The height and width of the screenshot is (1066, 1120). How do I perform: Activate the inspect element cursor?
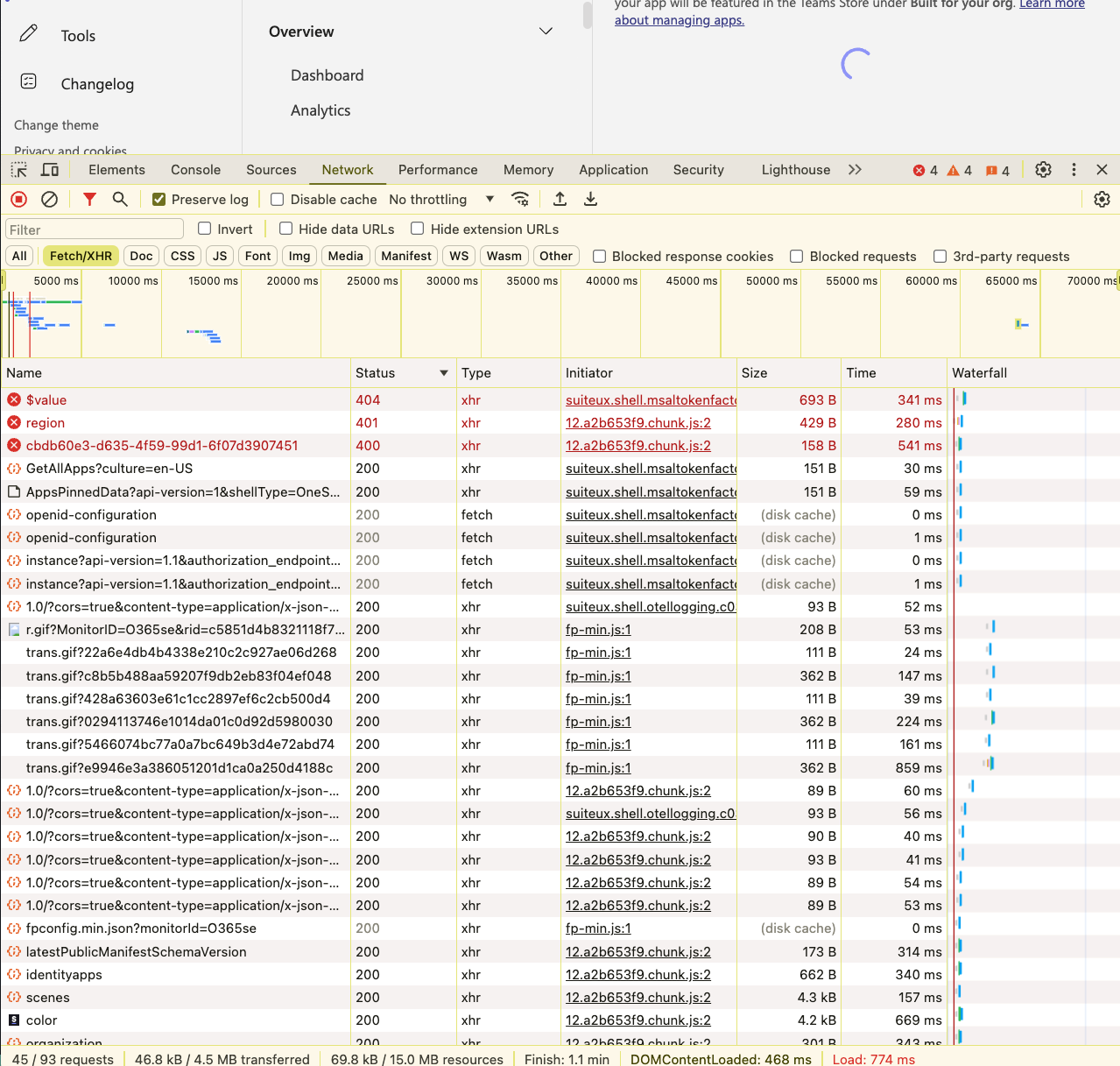(x=18, y=169)
